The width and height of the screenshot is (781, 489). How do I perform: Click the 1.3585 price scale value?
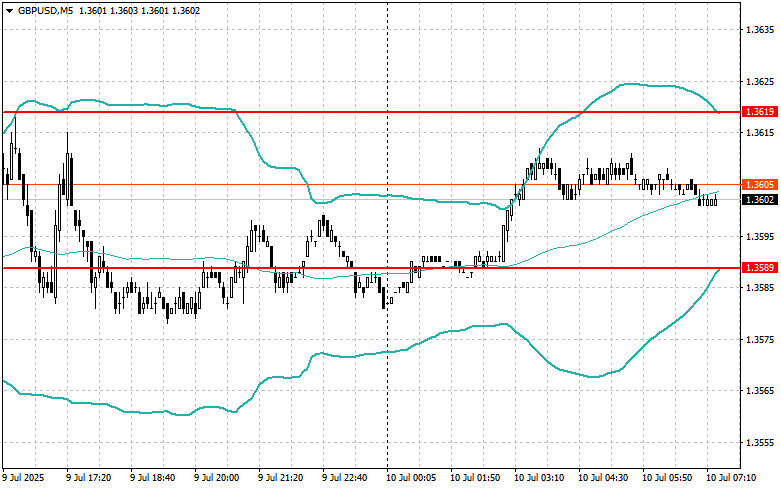point(760,288)
